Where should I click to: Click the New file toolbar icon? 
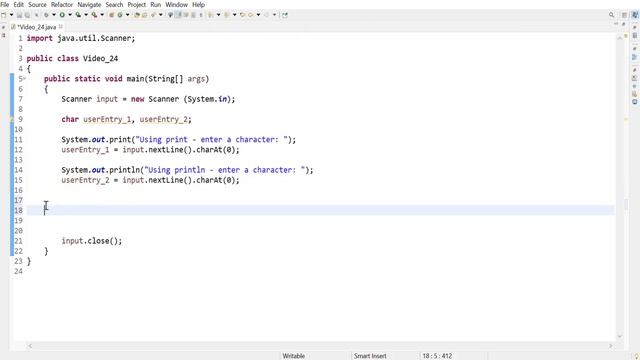click(x=4, y=15)
